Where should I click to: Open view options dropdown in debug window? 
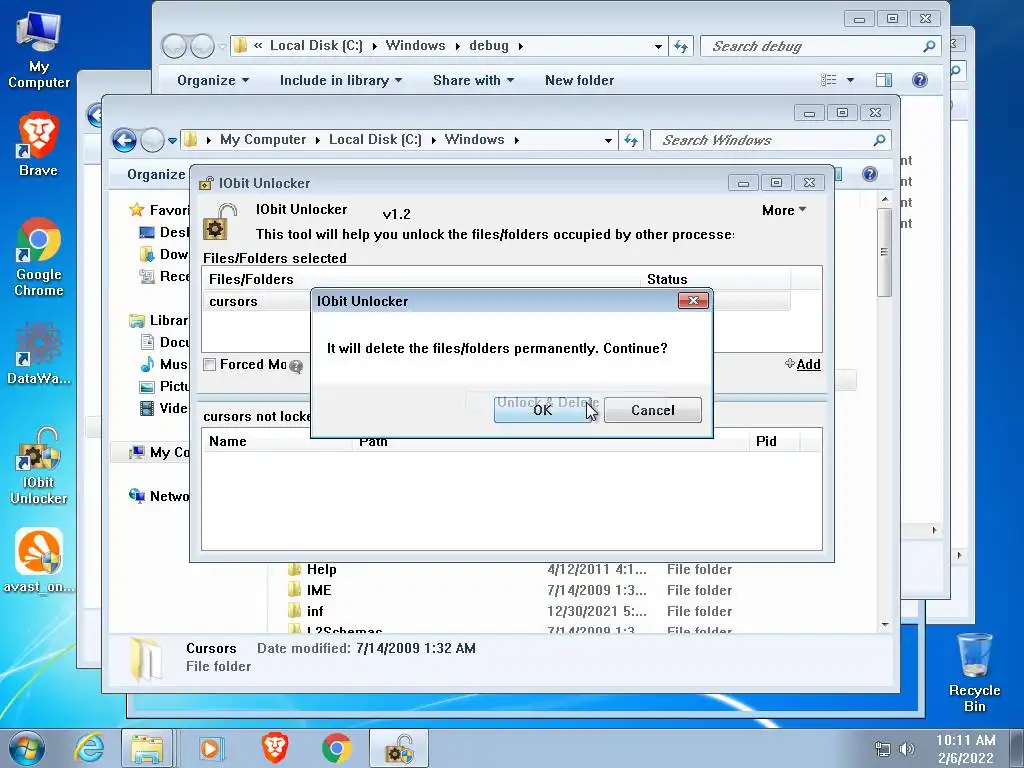click(x=850, y=80)
